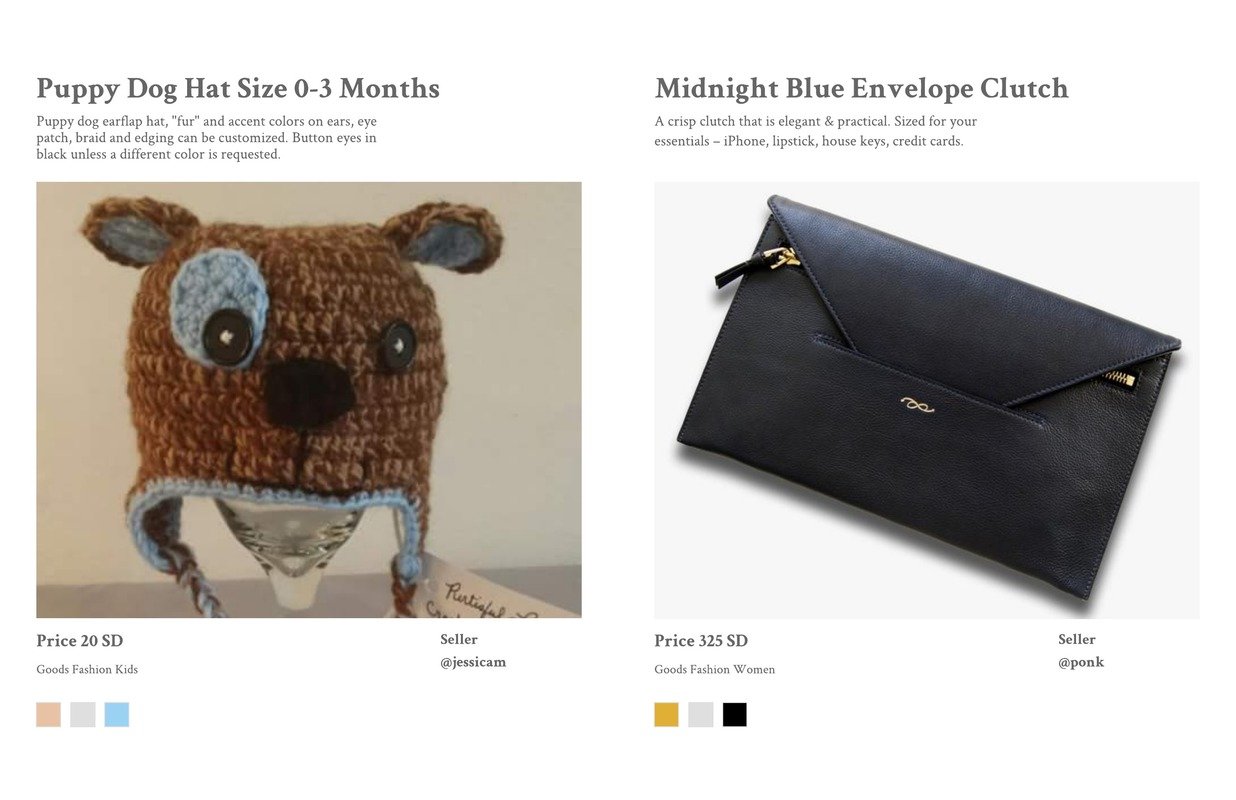The width and height of the screenshot is (1236, 800).
Task: Click the puppy hat description text
Action: point(207,138)
